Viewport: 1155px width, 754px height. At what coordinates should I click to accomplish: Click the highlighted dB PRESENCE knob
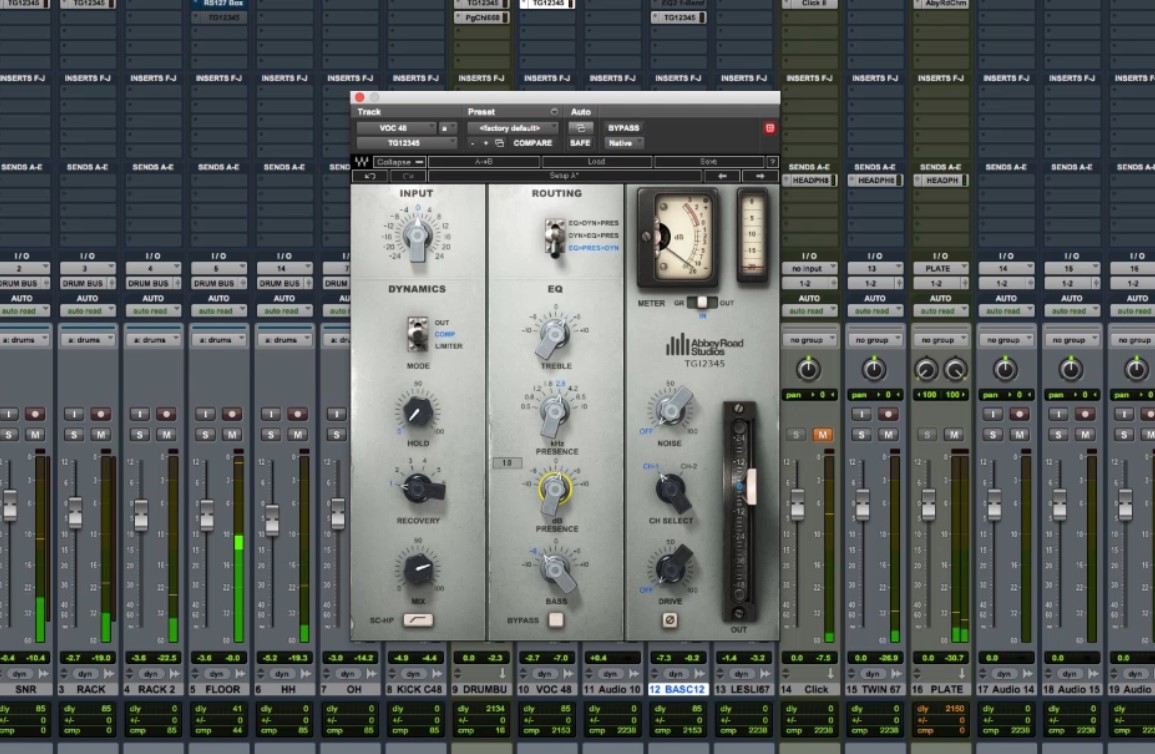tap(555, 490)
